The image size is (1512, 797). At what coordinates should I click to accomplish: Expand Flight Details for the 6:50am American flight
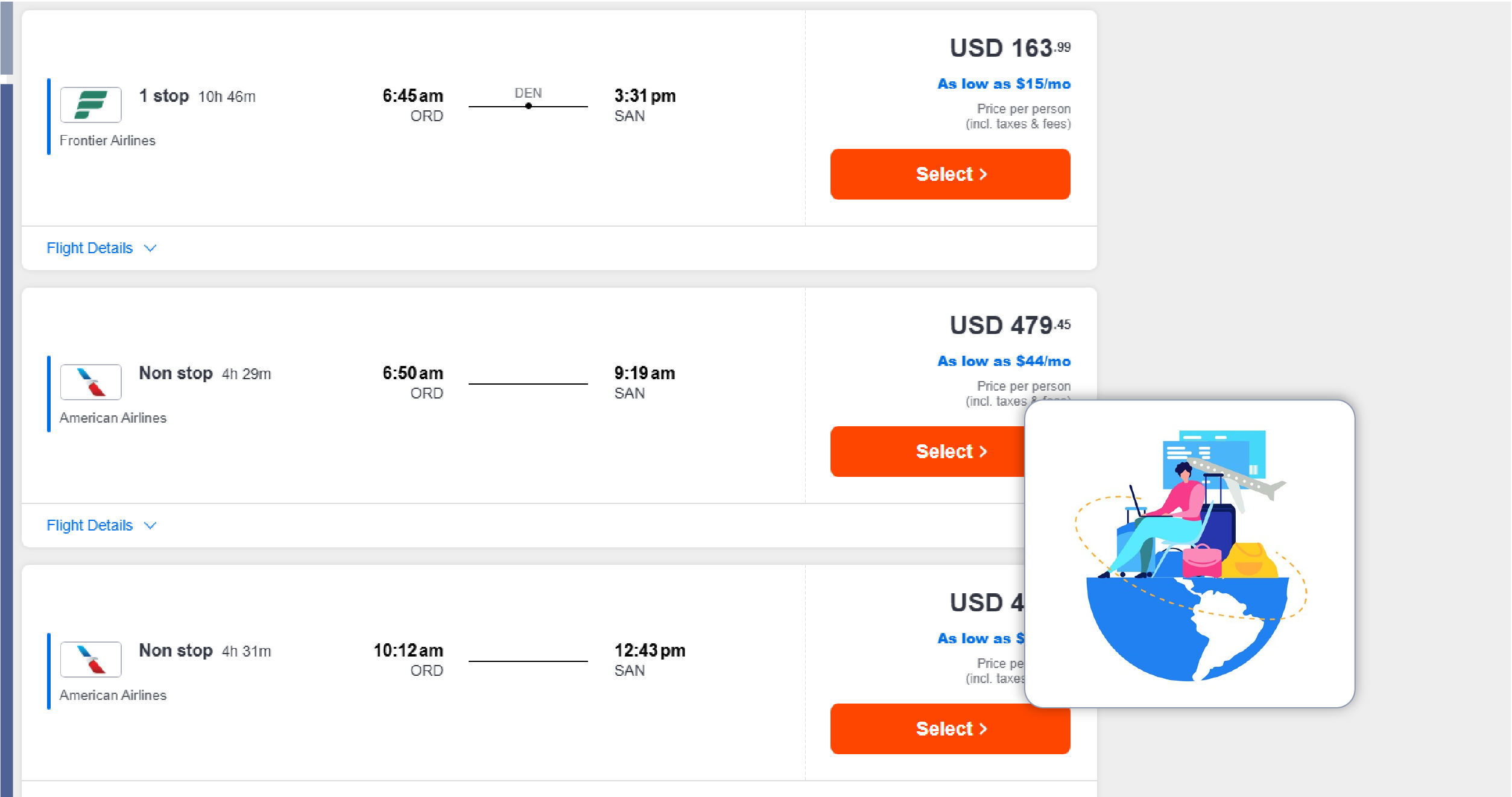pos(90,526)
